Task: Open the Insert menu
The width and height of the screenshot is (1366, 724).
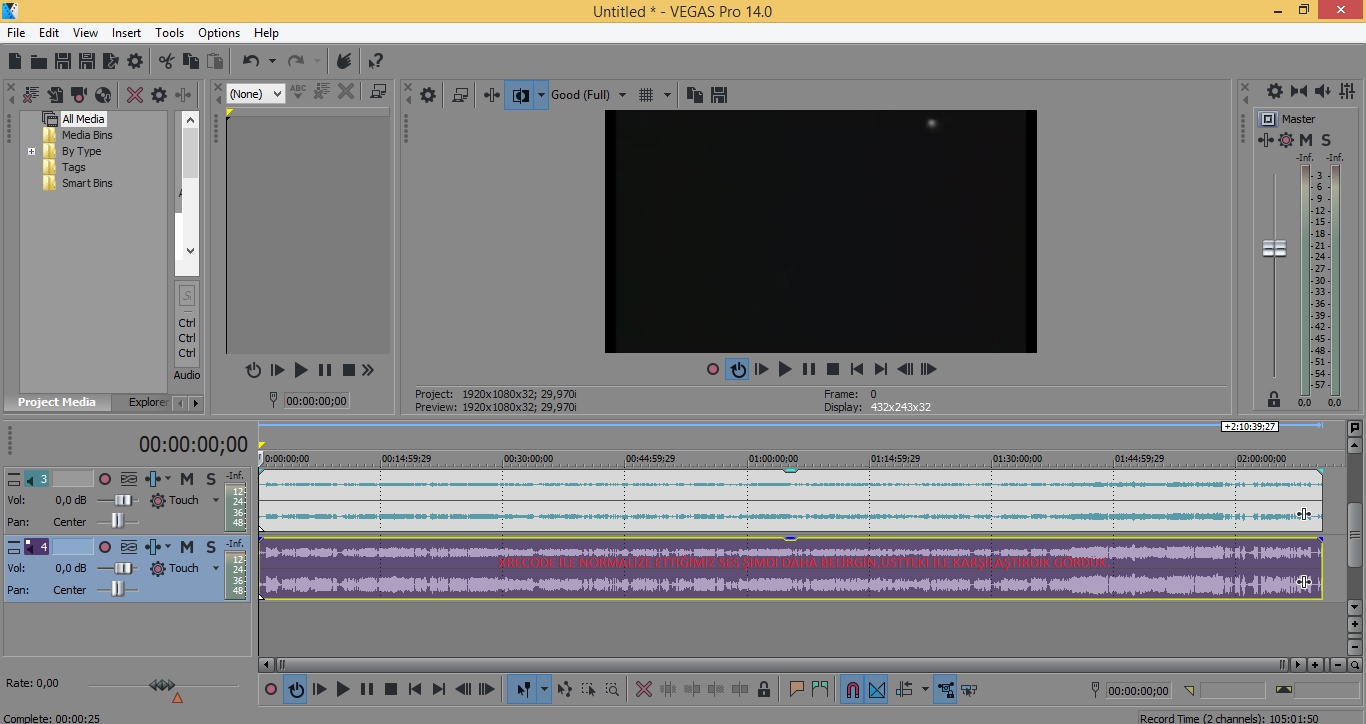Action: [126, 33]
